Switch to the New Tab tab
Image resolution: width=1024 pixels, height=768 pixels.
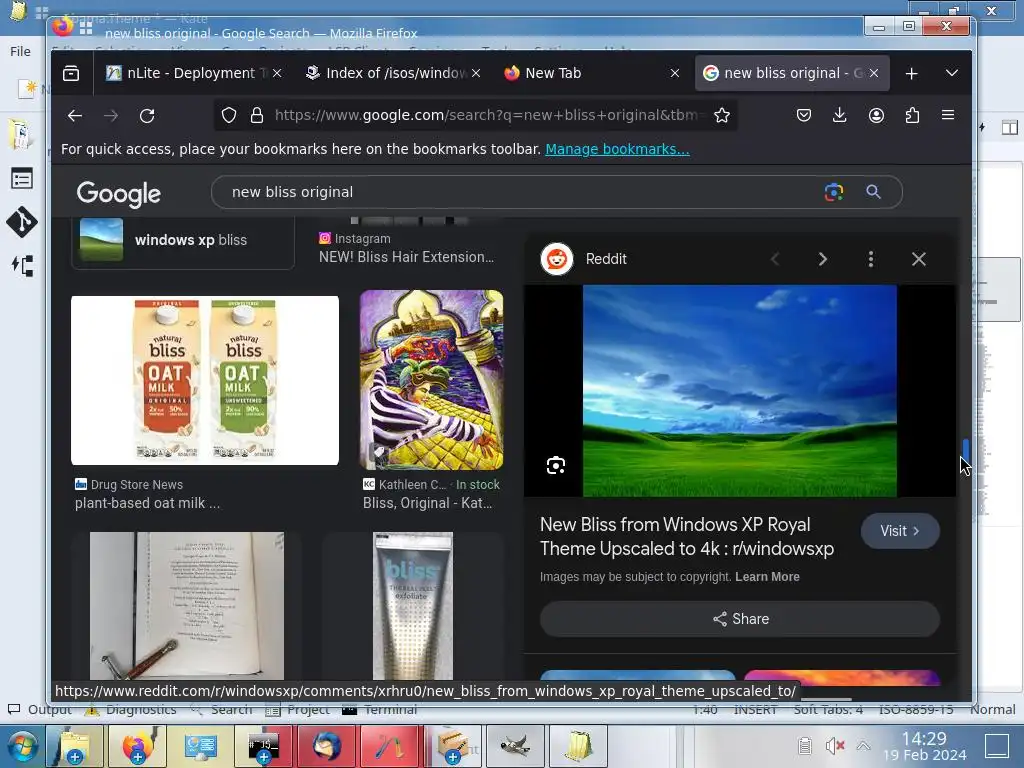pyautogui.click(x=592, y=73)
